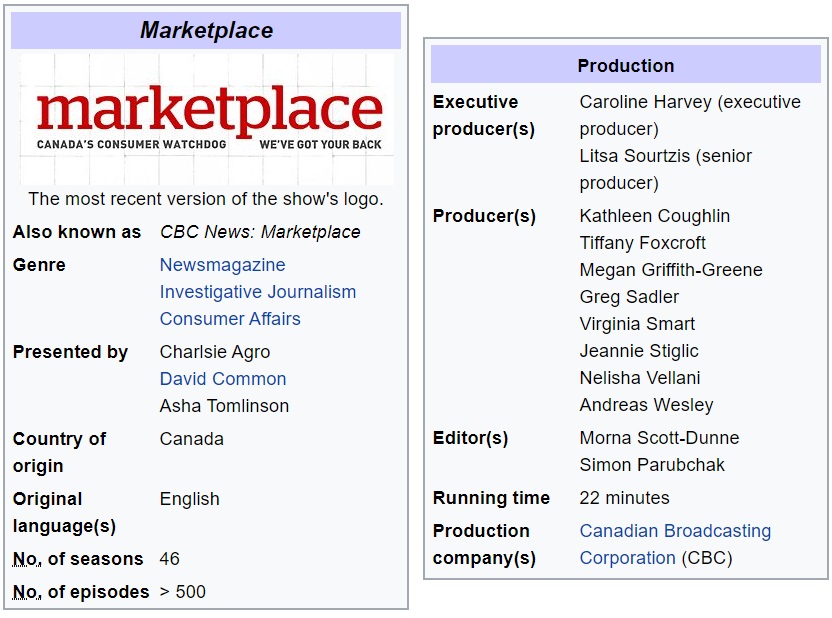Open David Common's page link

(x=223, y=379)
